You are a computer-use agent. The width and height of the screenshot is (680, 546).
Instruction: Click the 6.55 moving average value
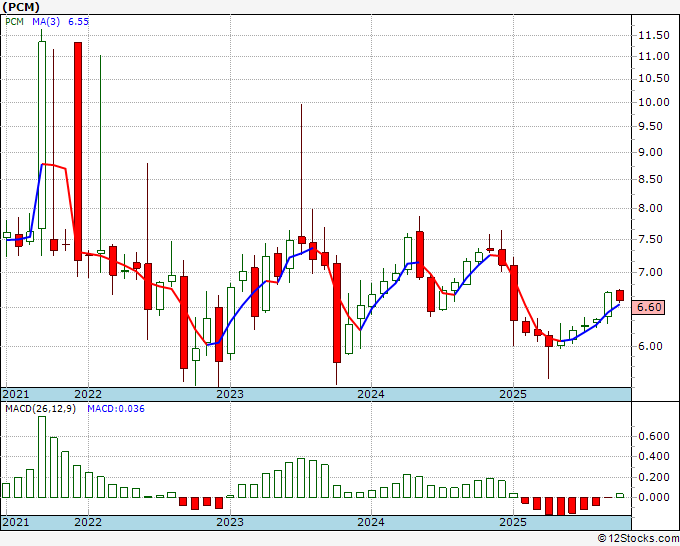tap(78, 22)
